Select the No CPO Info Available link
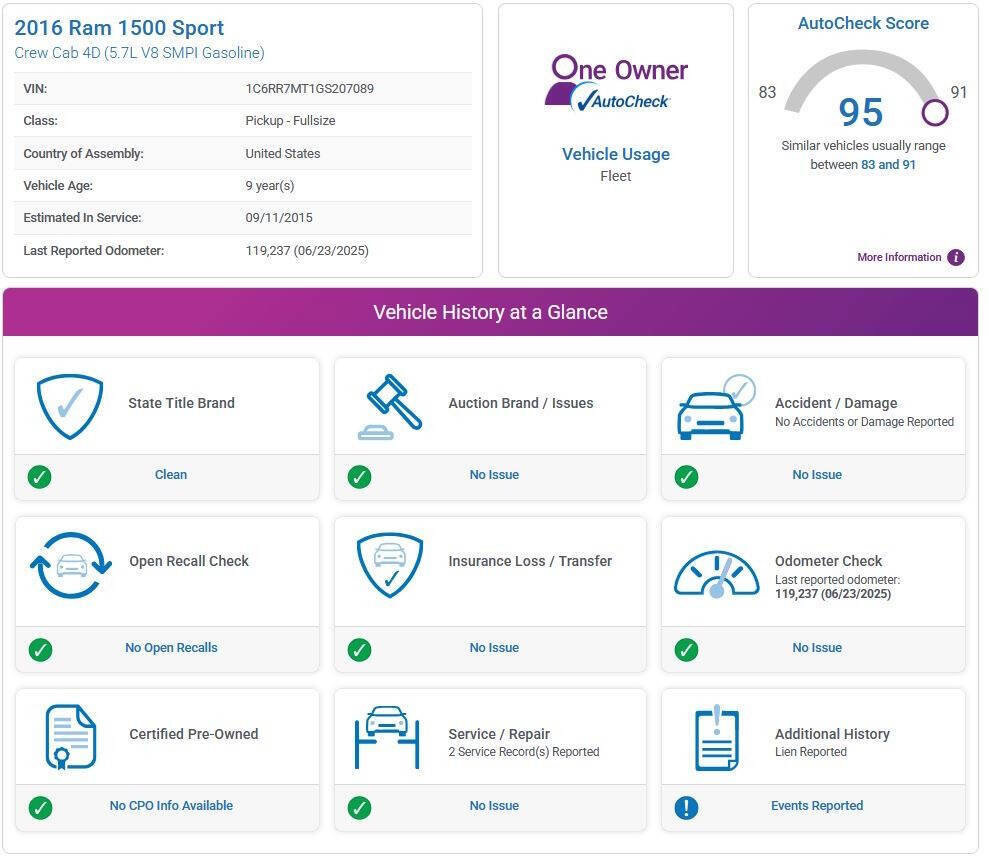The height and width of the screenshot is (857, 989). [x=171, y=806]
